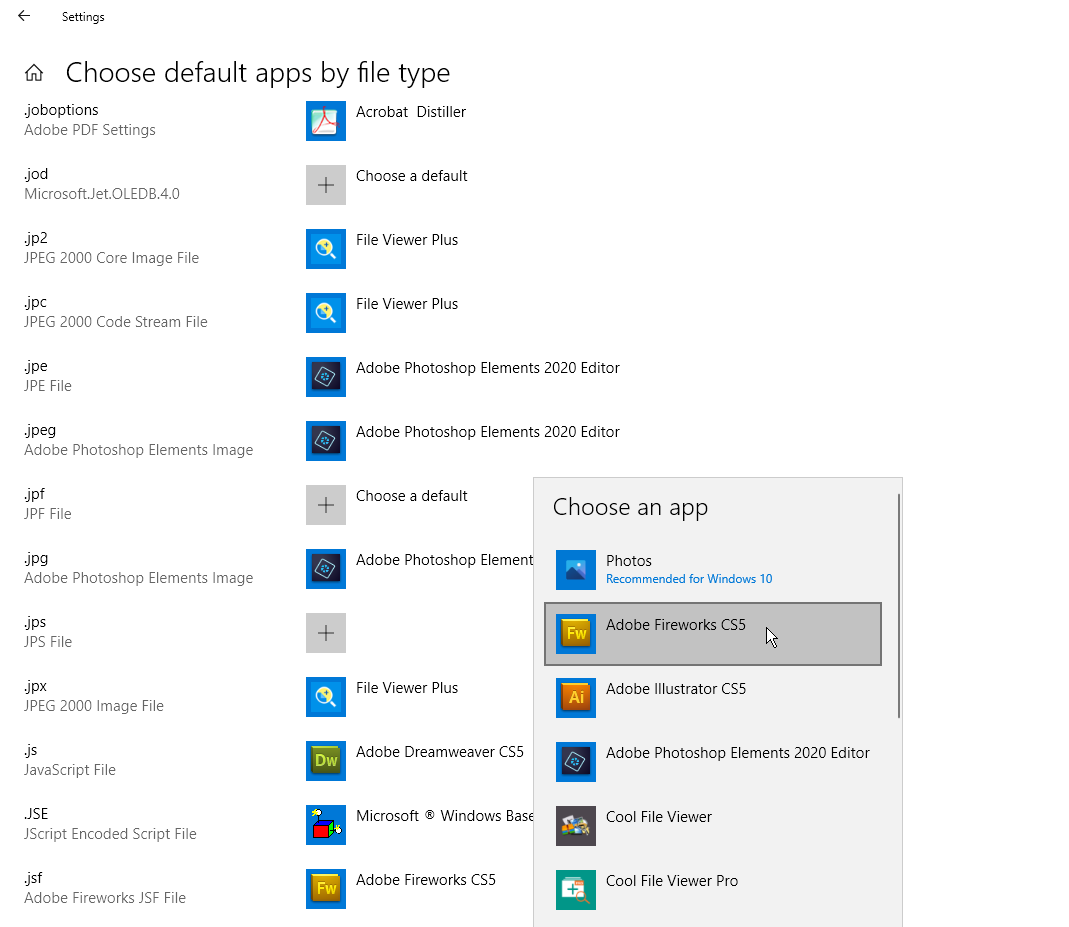
Task: Click Adobe Photoshop Element label for .jpg
Action: coord(445,560)
